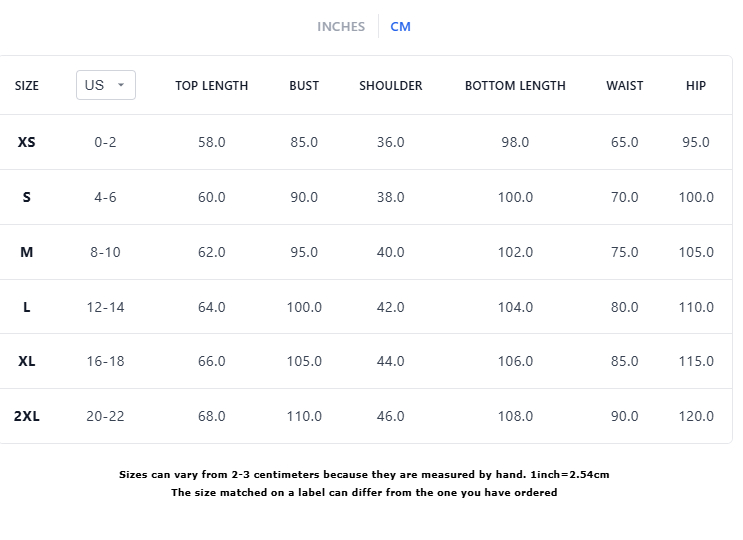Viewport: 743px width, 540px height.
Task: Select the XL size row label
Action: [27, 361]
